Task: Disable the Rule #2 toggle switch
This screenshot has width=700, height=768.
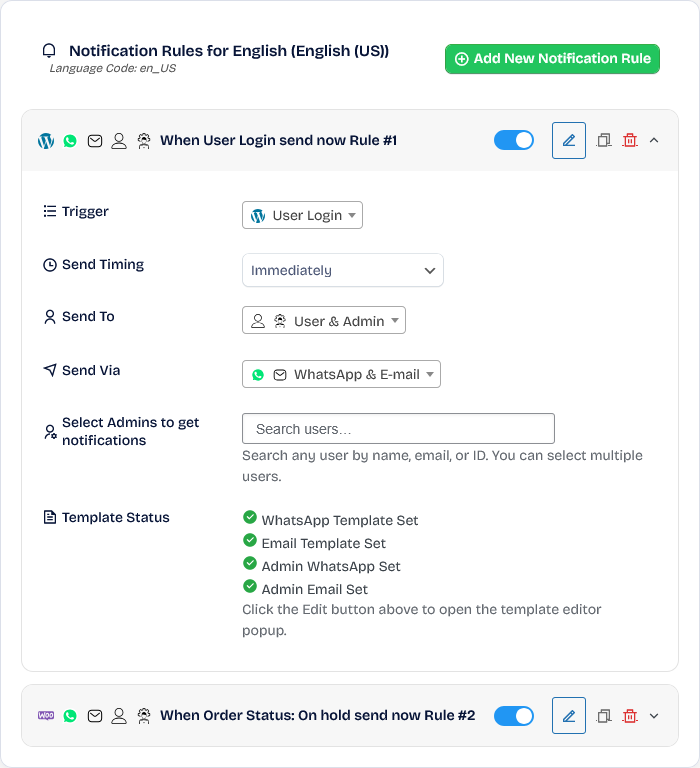Action: [x=514, y=716]
